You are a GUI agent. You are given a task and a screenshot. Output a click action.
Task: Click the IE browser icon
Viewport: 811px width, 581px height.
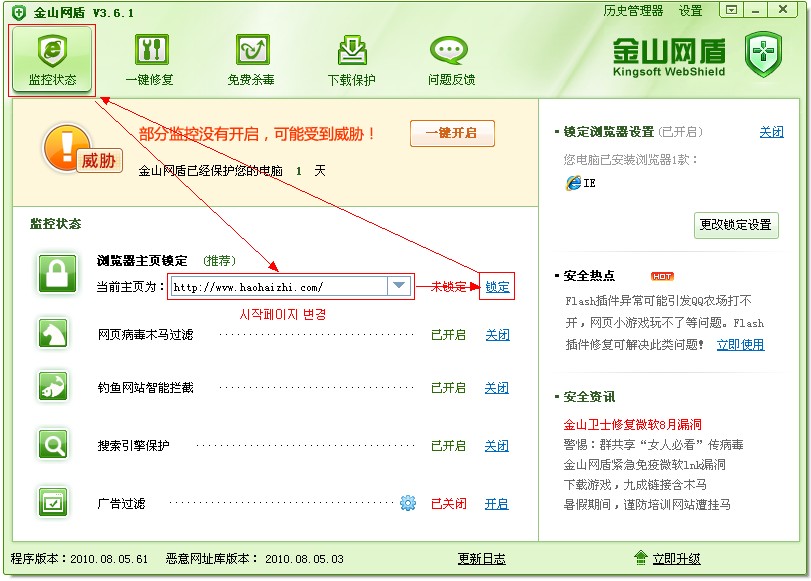click(573, 183)
